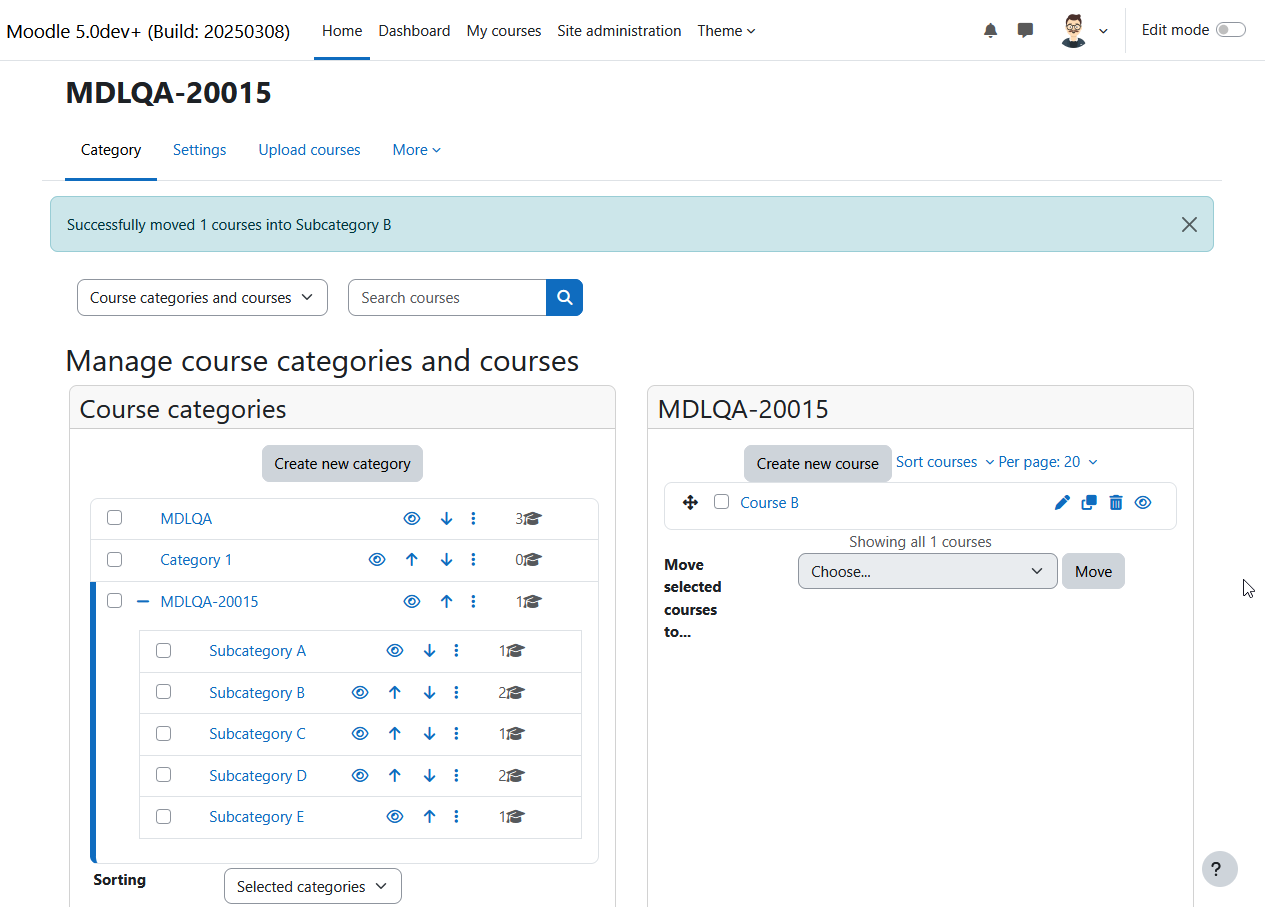This screenshot has height=907, width=1265.
Task: Grab the Course B move handle
Action: 690,502
